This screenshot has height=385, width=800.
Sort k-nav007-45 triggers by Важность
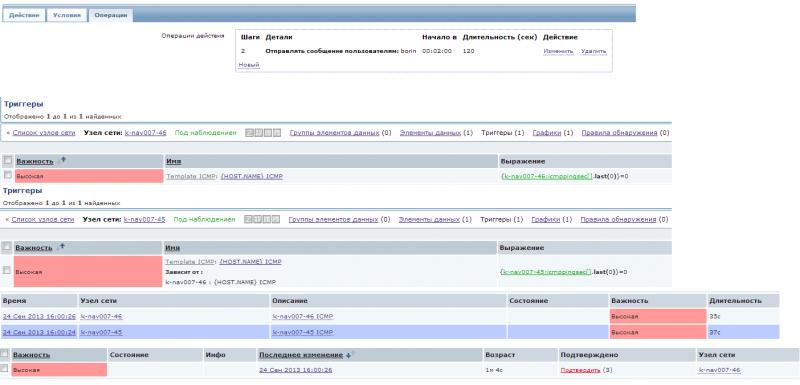point(34,247)
